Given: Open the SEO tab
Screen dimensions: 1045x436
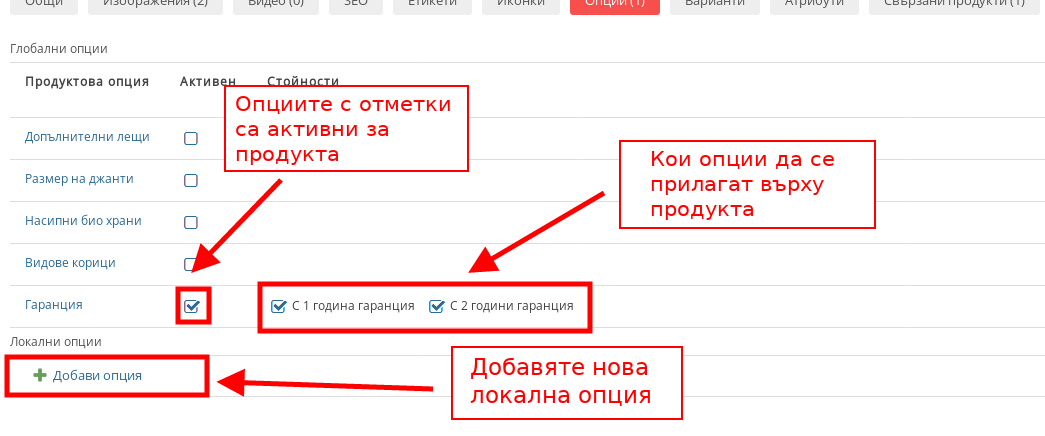Looking at the screenshot, I should (355, 4).
